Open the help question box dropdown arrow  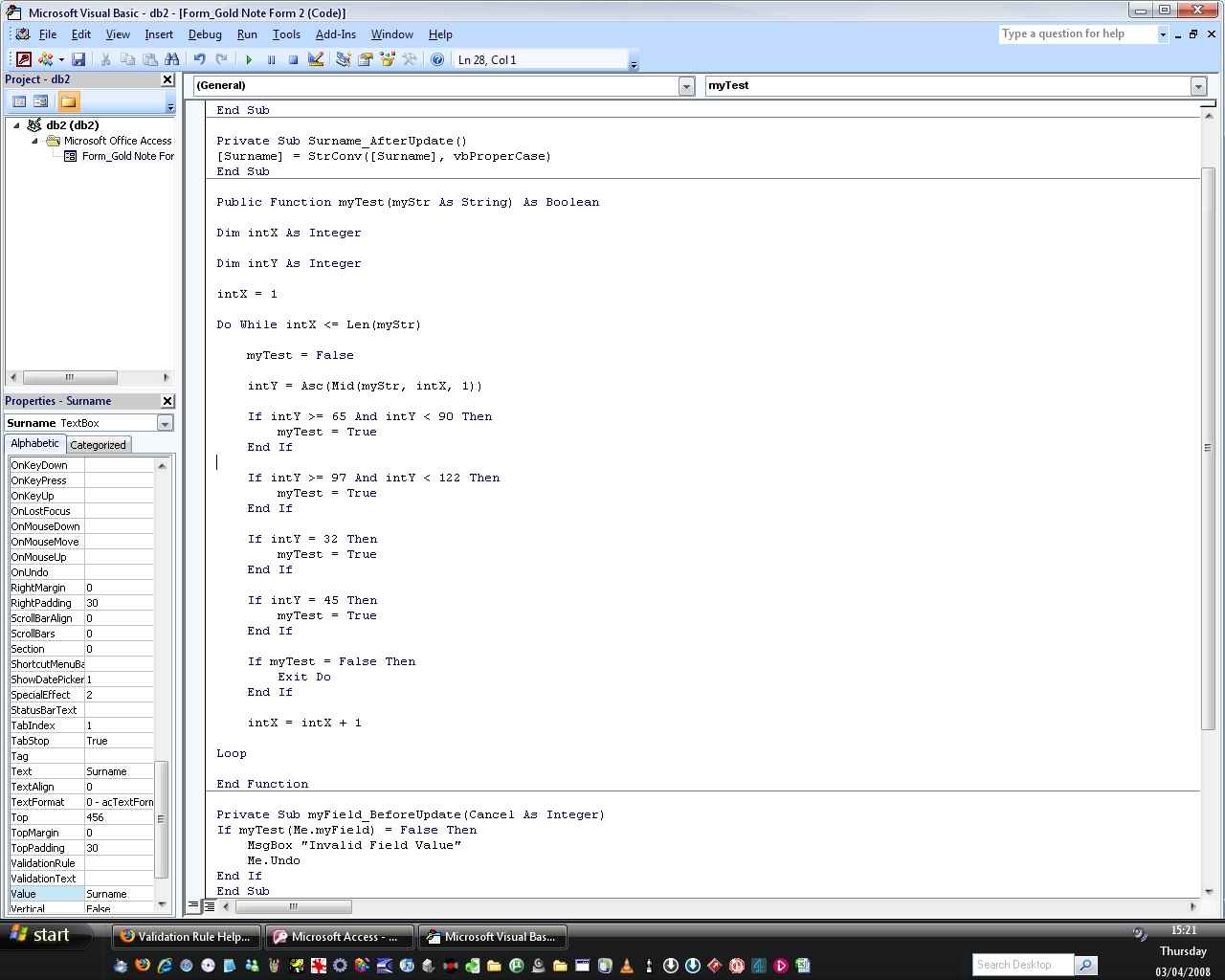tap(1163, 34)
